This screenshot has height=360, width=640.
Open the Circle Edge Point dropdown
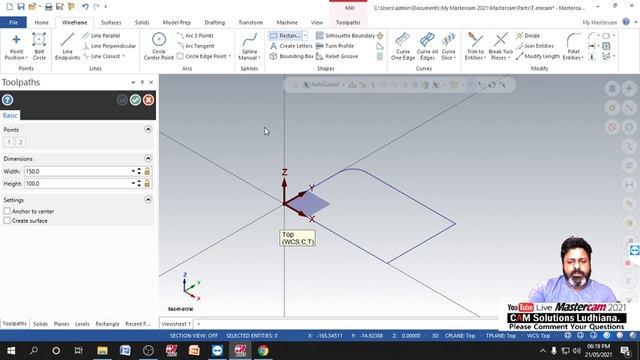pos(230,56)
